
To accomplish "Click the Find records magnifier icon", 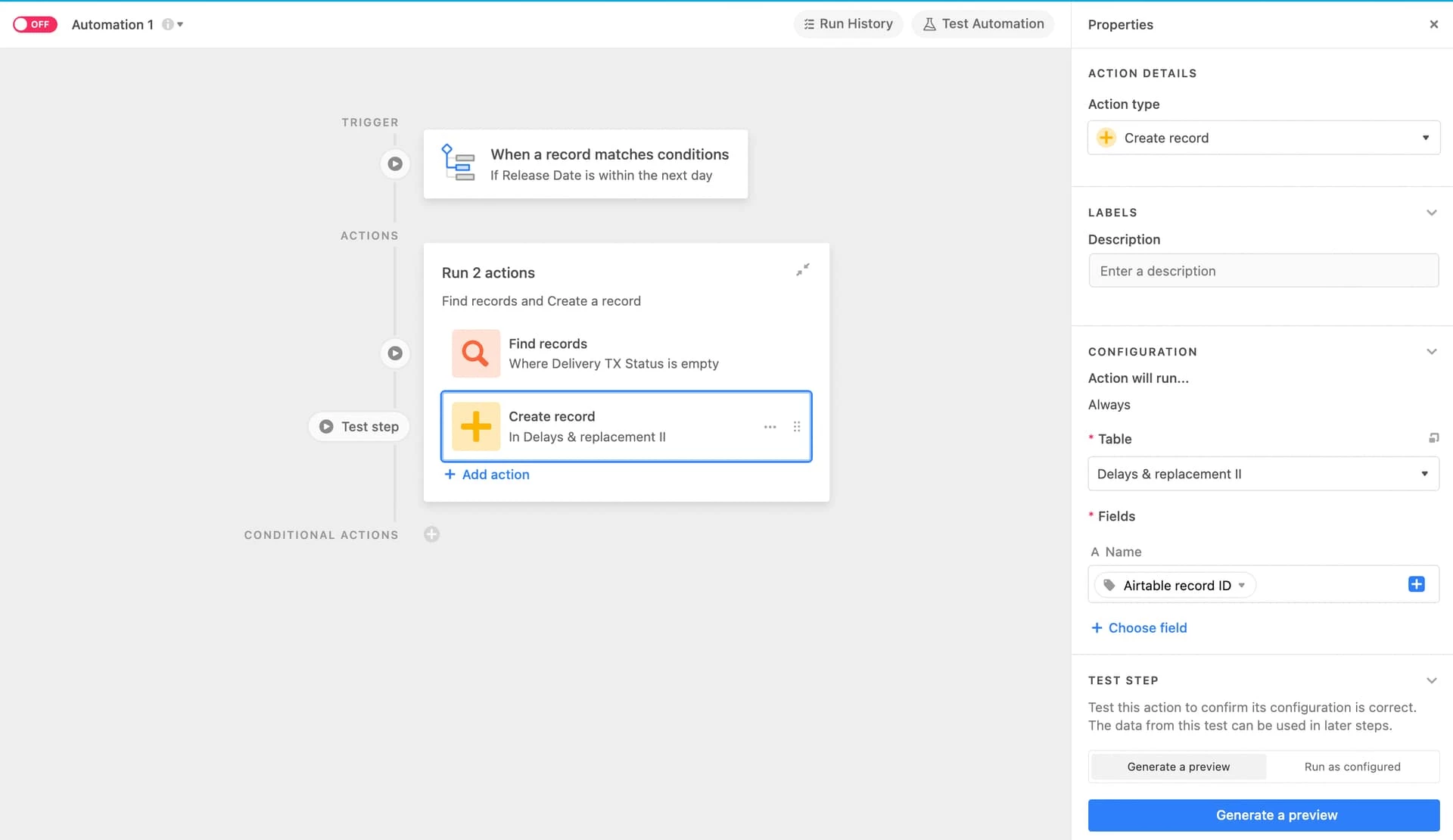I will [x=475, y=353].
